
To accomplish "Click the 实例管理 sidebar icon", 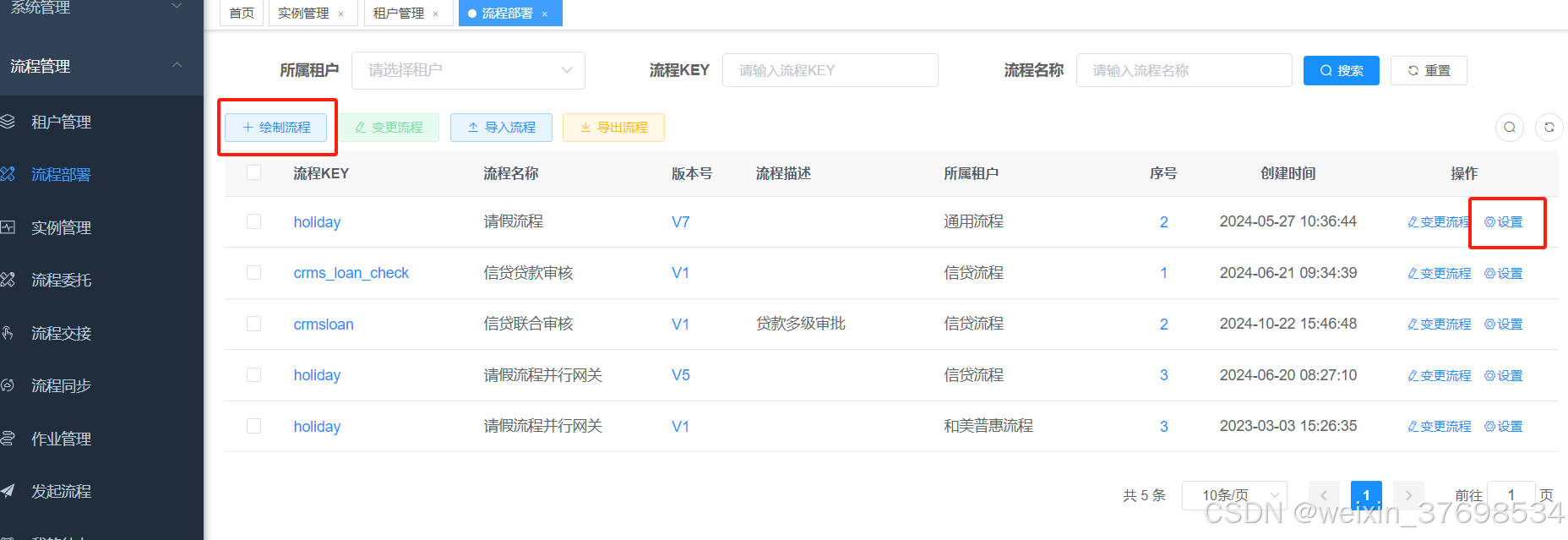I will click(x=8, y=227).
